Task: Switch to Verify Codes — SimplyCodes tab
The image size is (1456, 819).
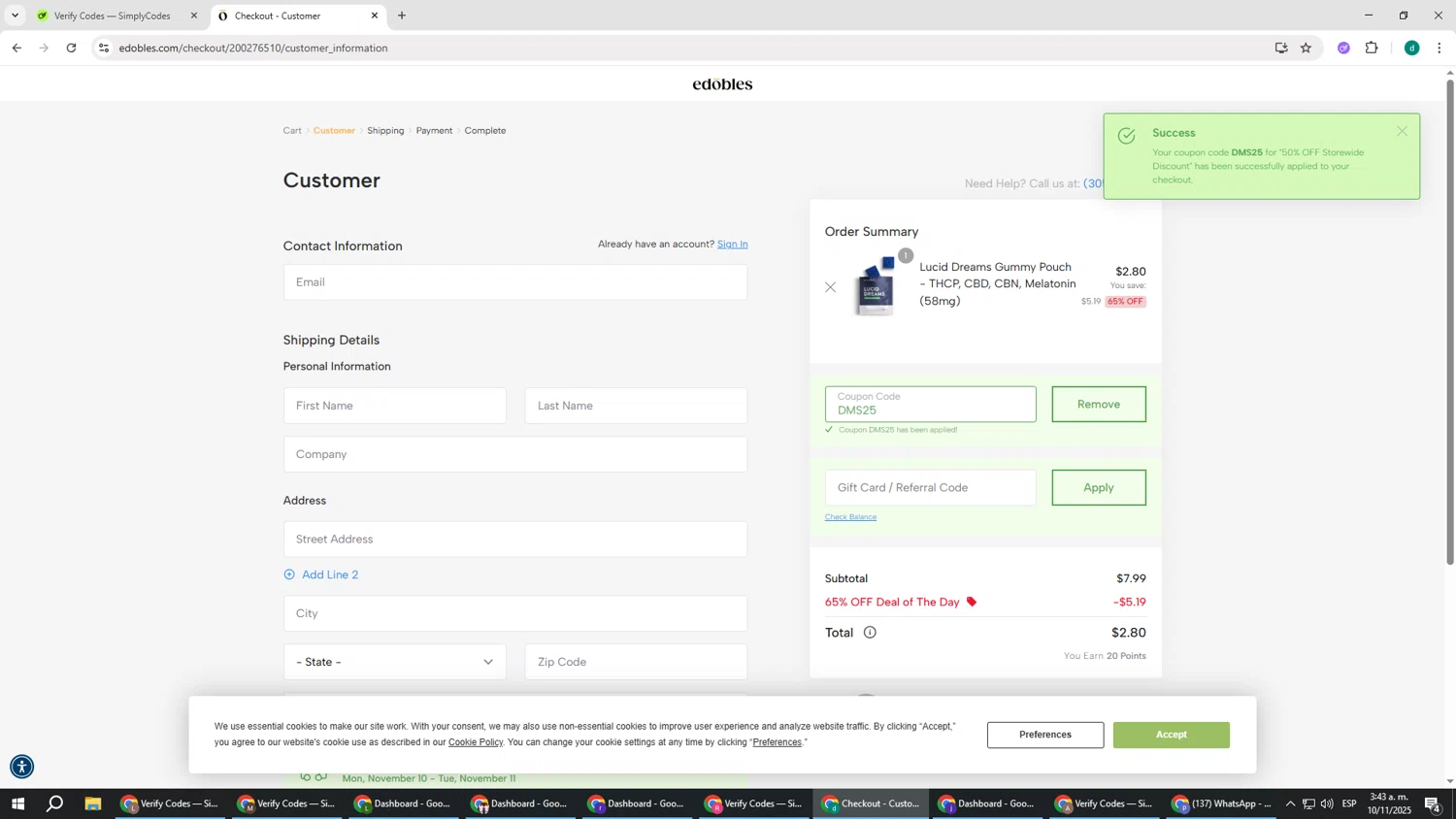Action: 111,16
